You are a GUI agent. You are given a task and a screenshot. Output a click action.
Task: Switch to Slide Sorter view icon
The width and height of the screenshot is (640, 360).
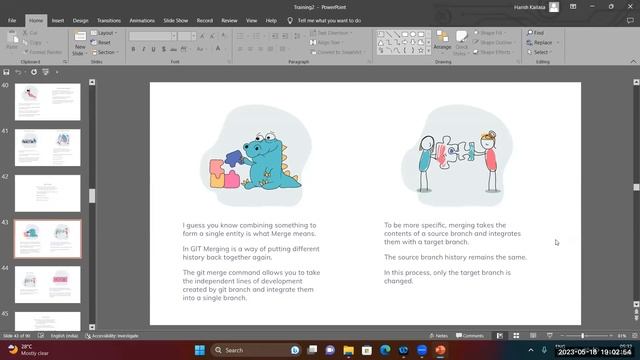[x=516, y=336]
